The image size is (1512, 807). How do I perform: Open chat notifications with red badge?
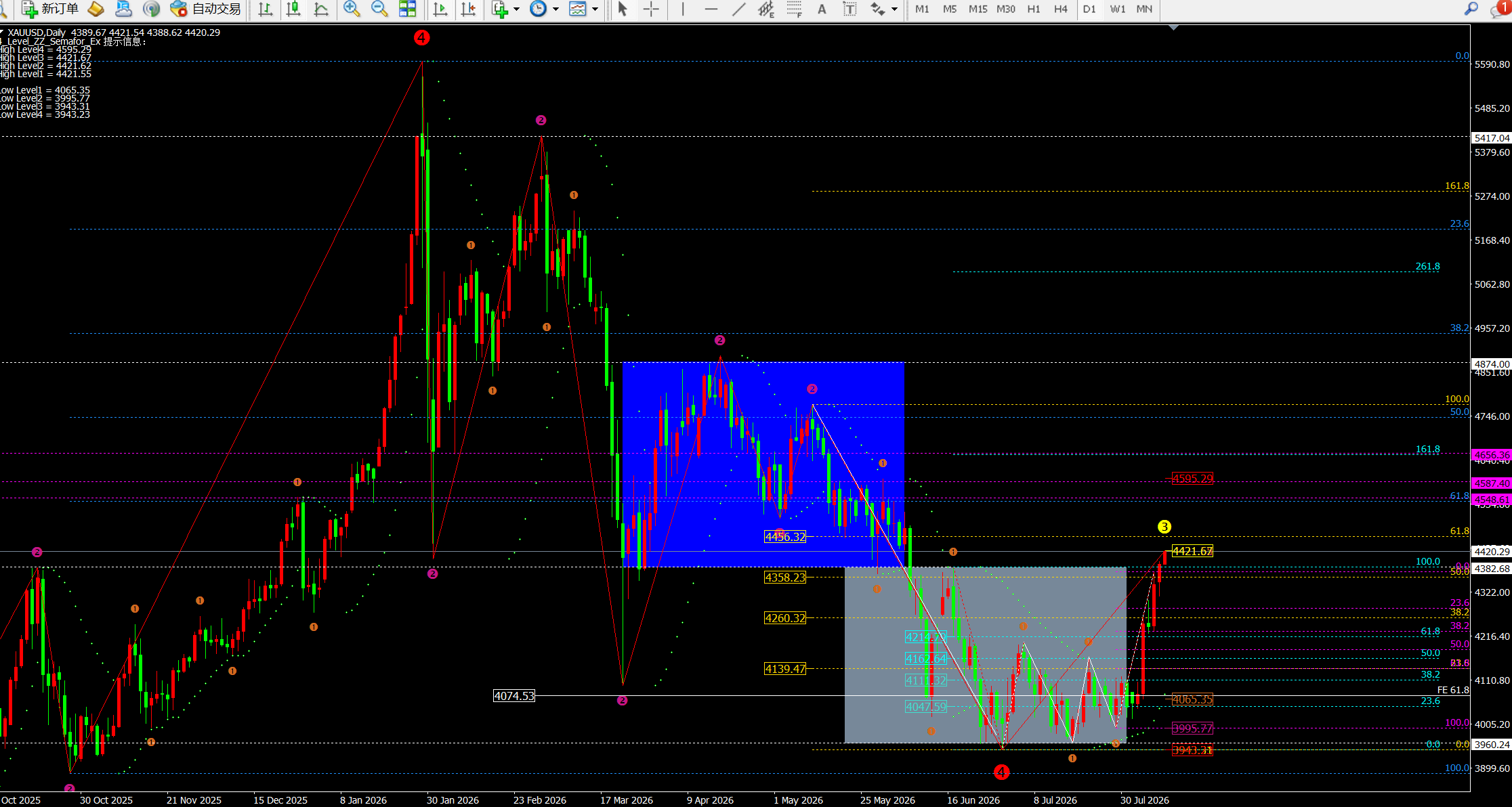(x=1500, y=9)
